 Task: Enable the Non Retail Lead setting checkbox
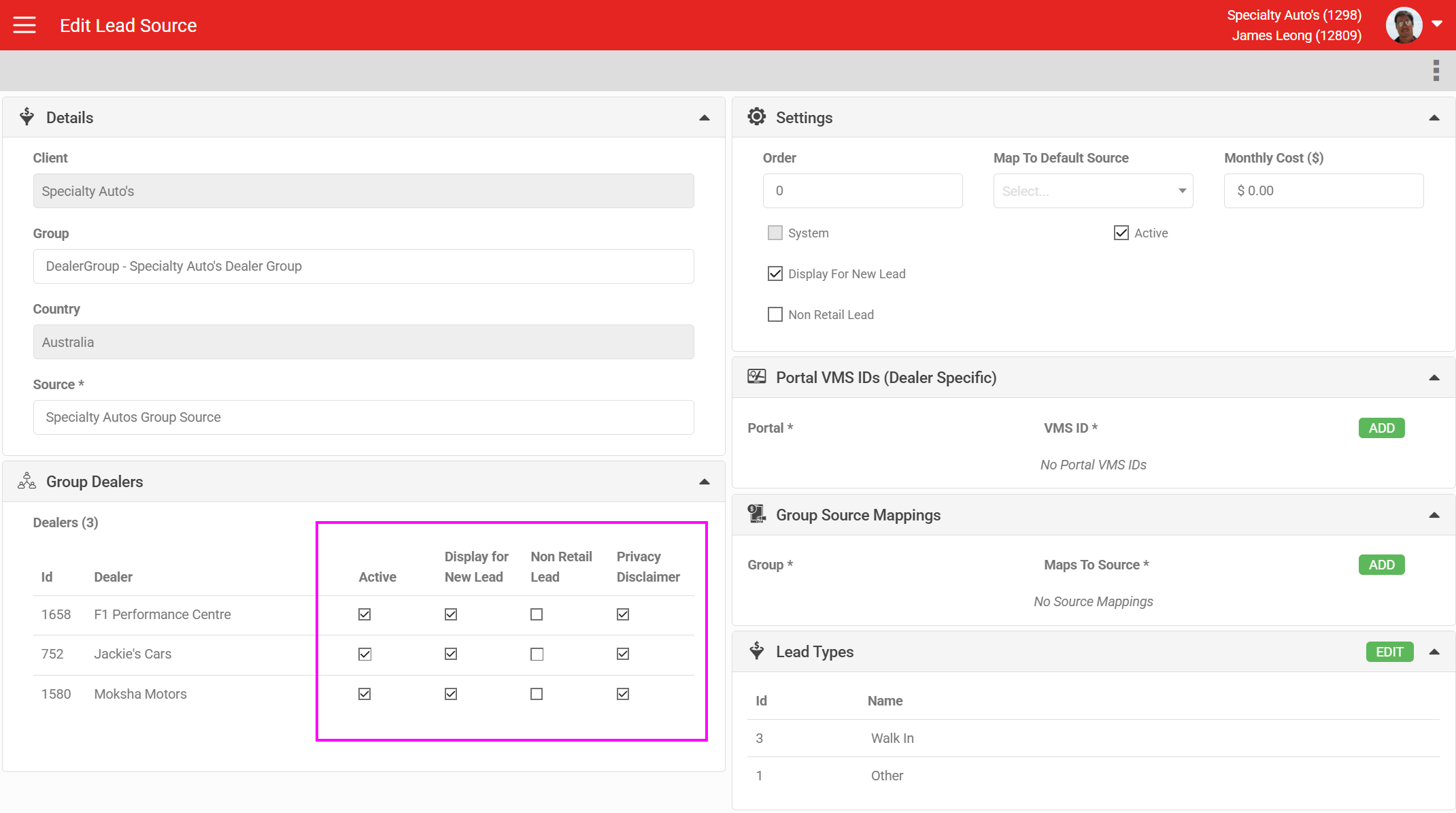pyautogui.click(x=775, y=314)
